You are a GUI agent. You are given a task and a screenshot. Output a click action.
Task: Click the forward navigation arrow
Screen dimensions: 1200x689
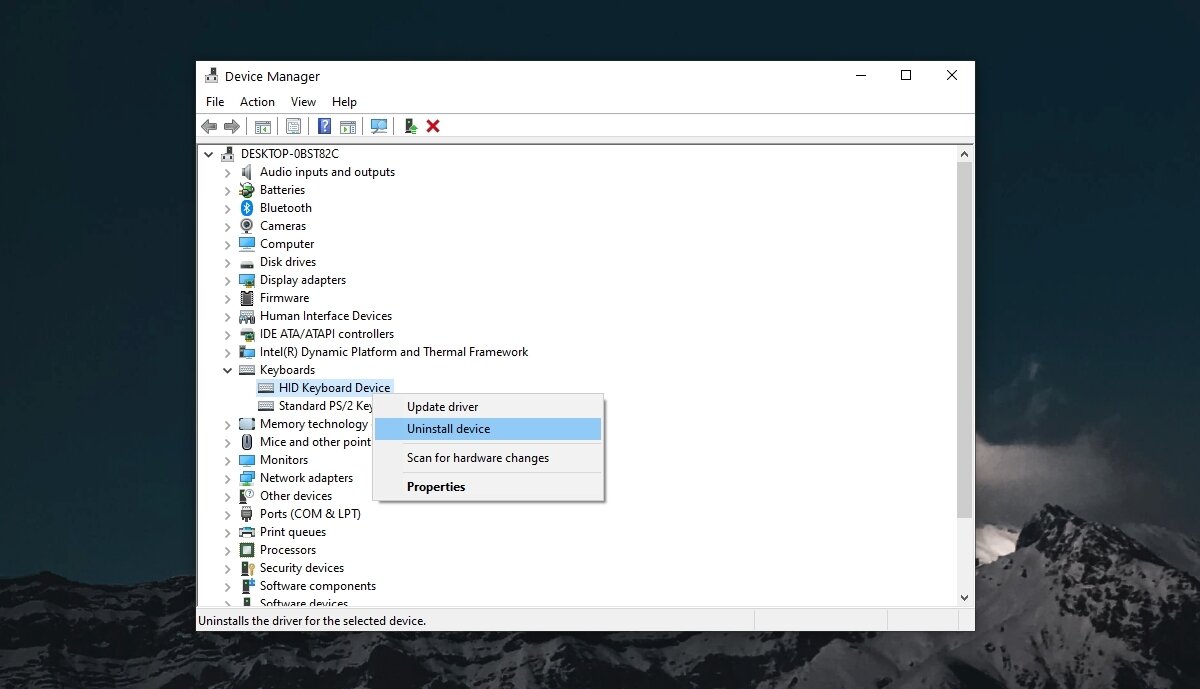click(233, 126)
